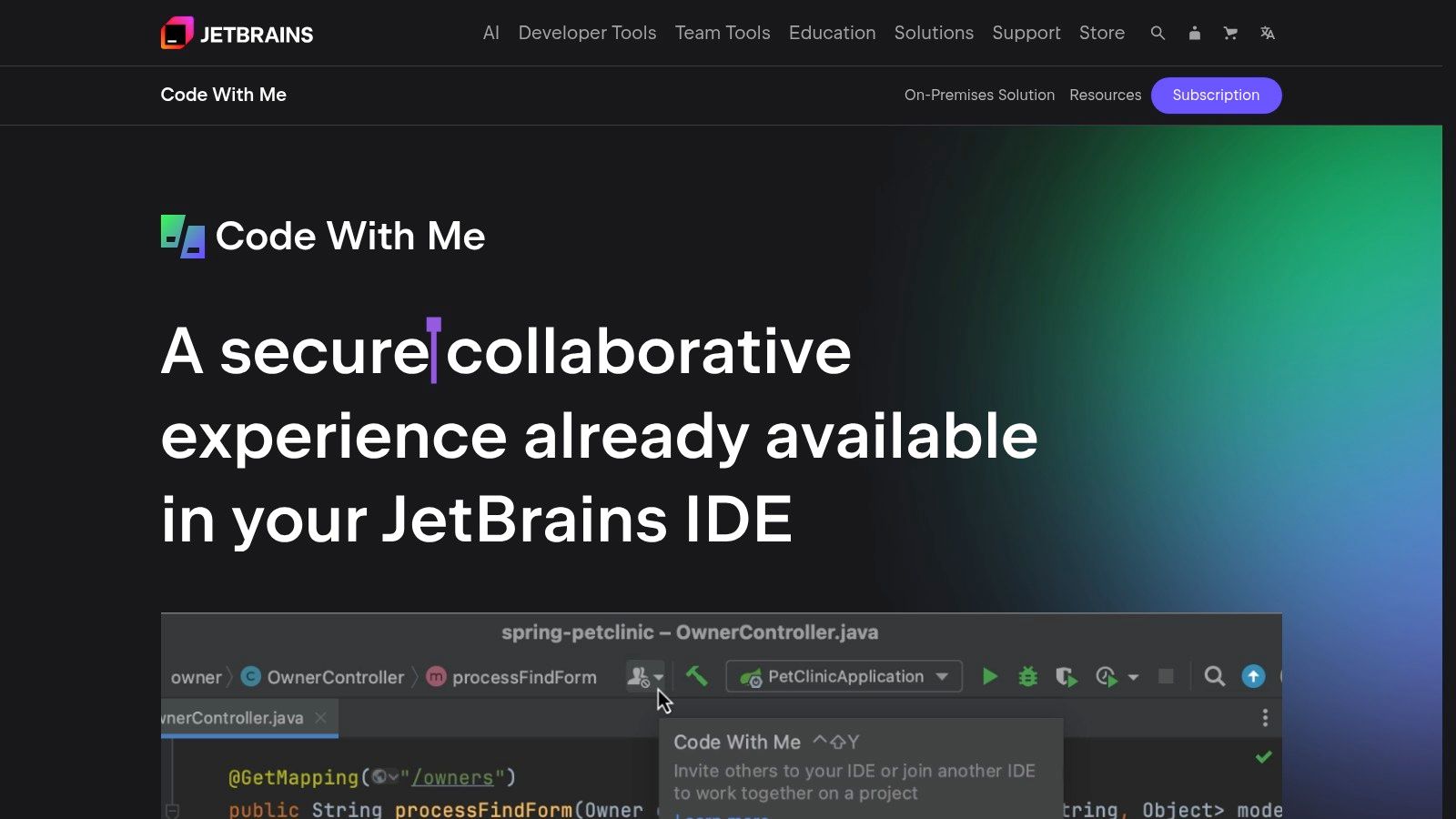Open the account profile icon
This screenshot has width=1456, height=819.
point(1194,33)
